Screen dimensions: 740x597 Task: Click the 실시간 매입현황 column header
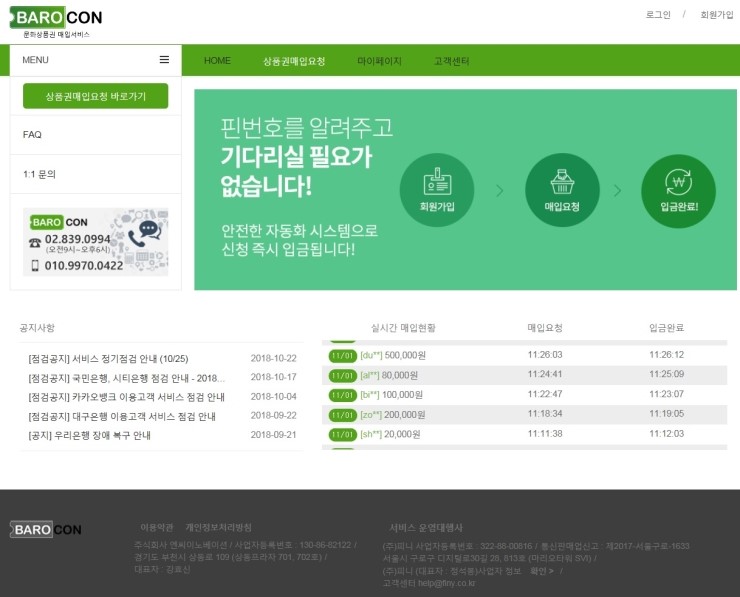pyautogui.click(x=403, y=328)
